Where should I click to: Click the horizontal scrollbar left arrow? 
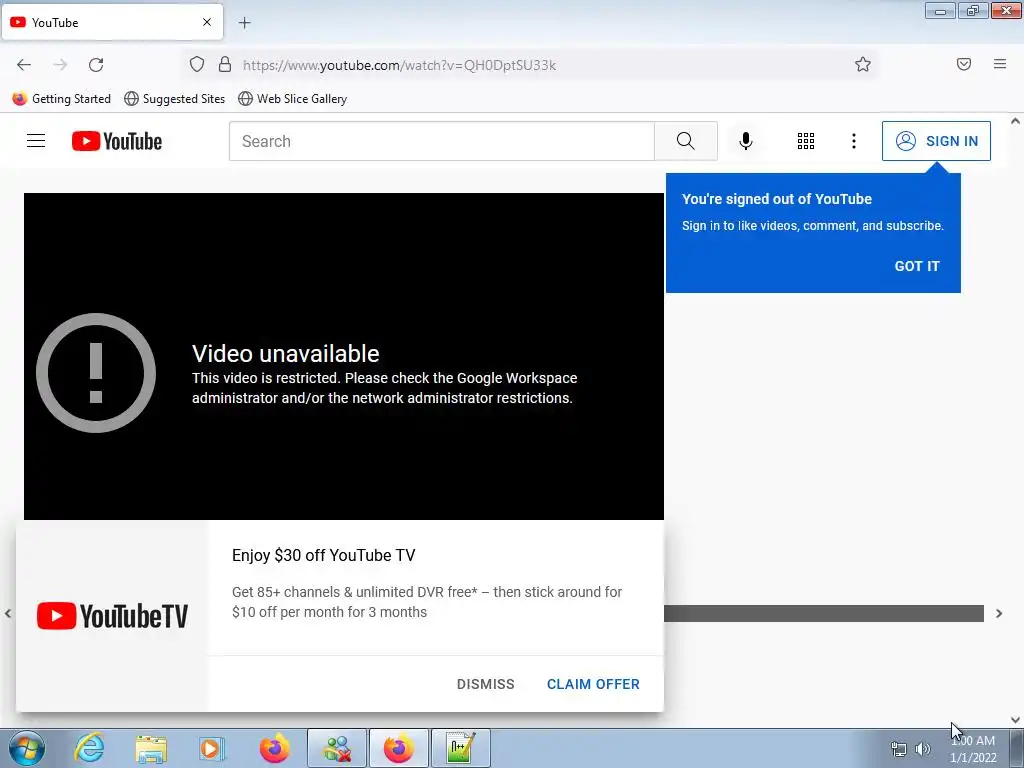[8, 613]
